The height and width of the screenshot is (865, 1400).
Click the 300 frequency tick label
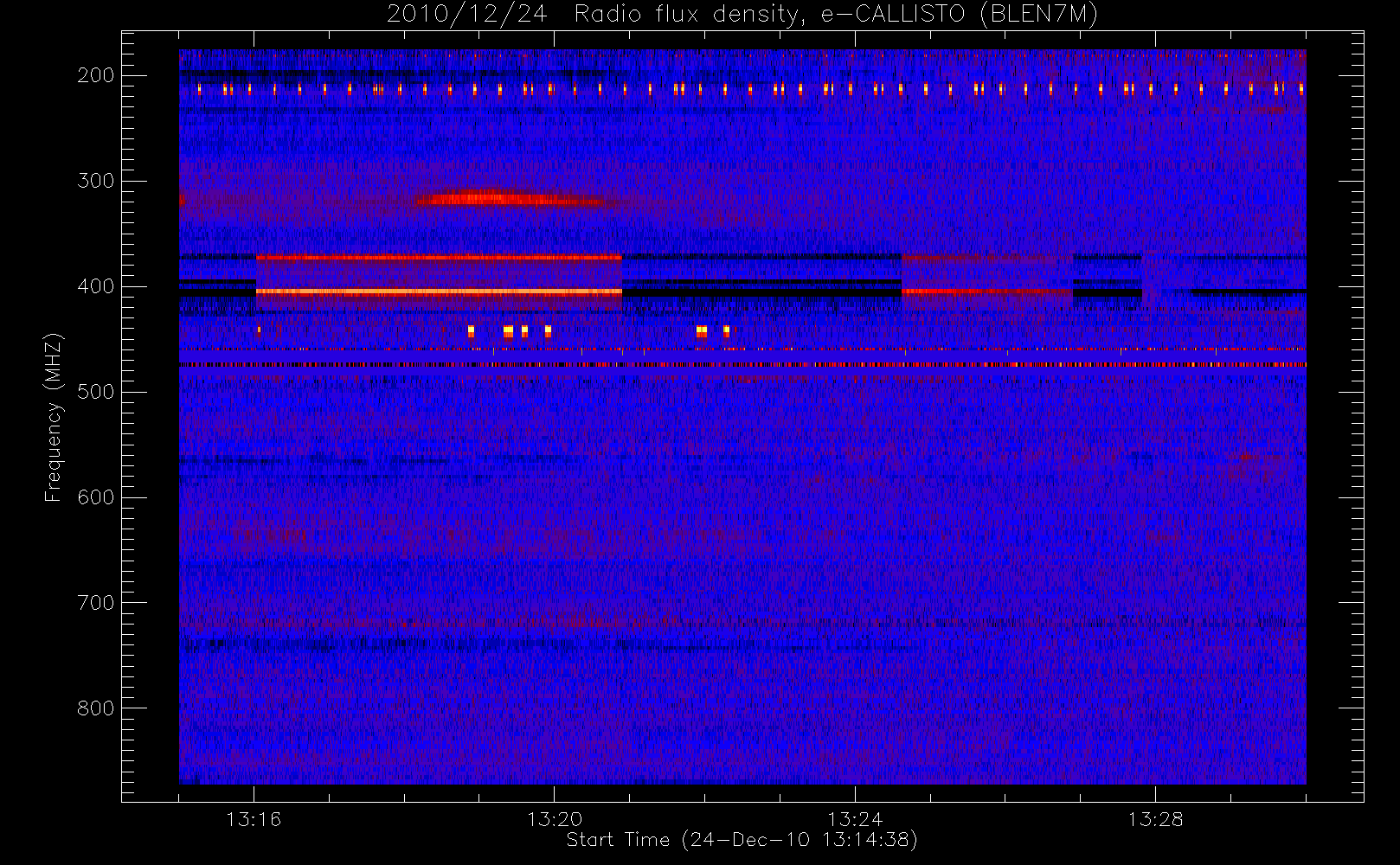(96, 181)
